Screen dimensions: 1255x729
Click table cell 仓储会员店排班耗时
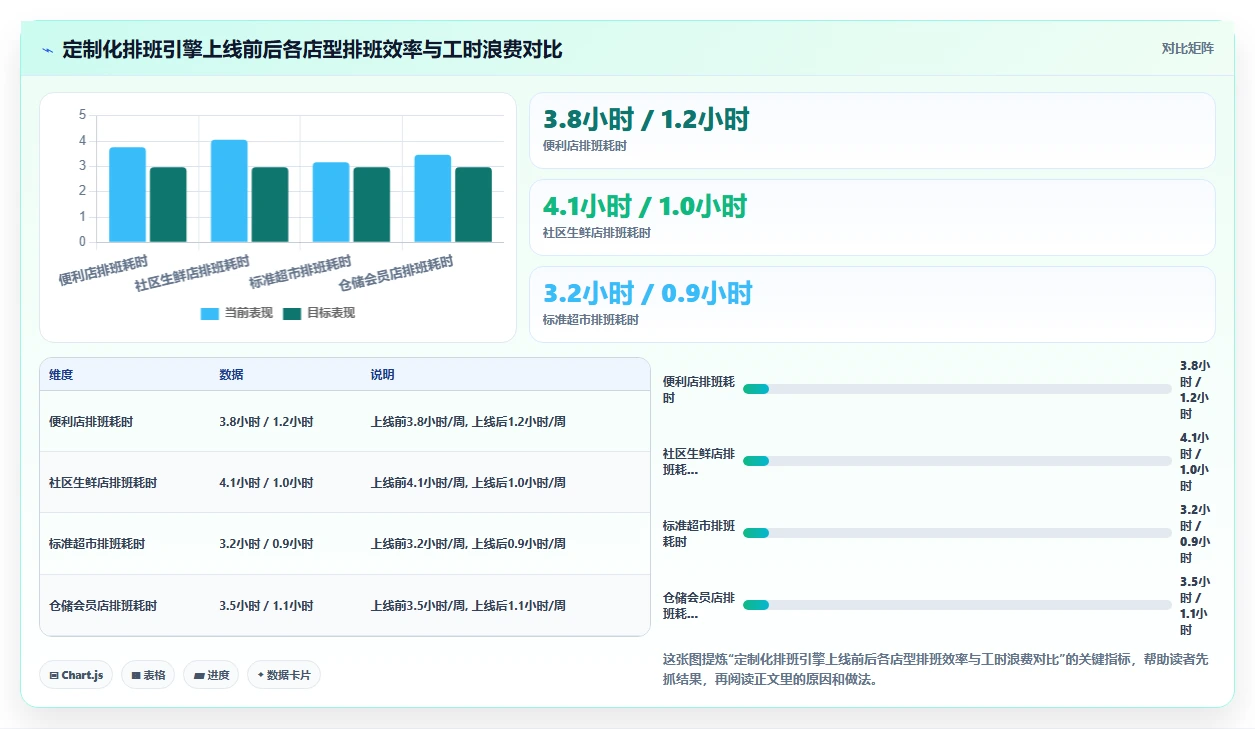coord(103,606)
